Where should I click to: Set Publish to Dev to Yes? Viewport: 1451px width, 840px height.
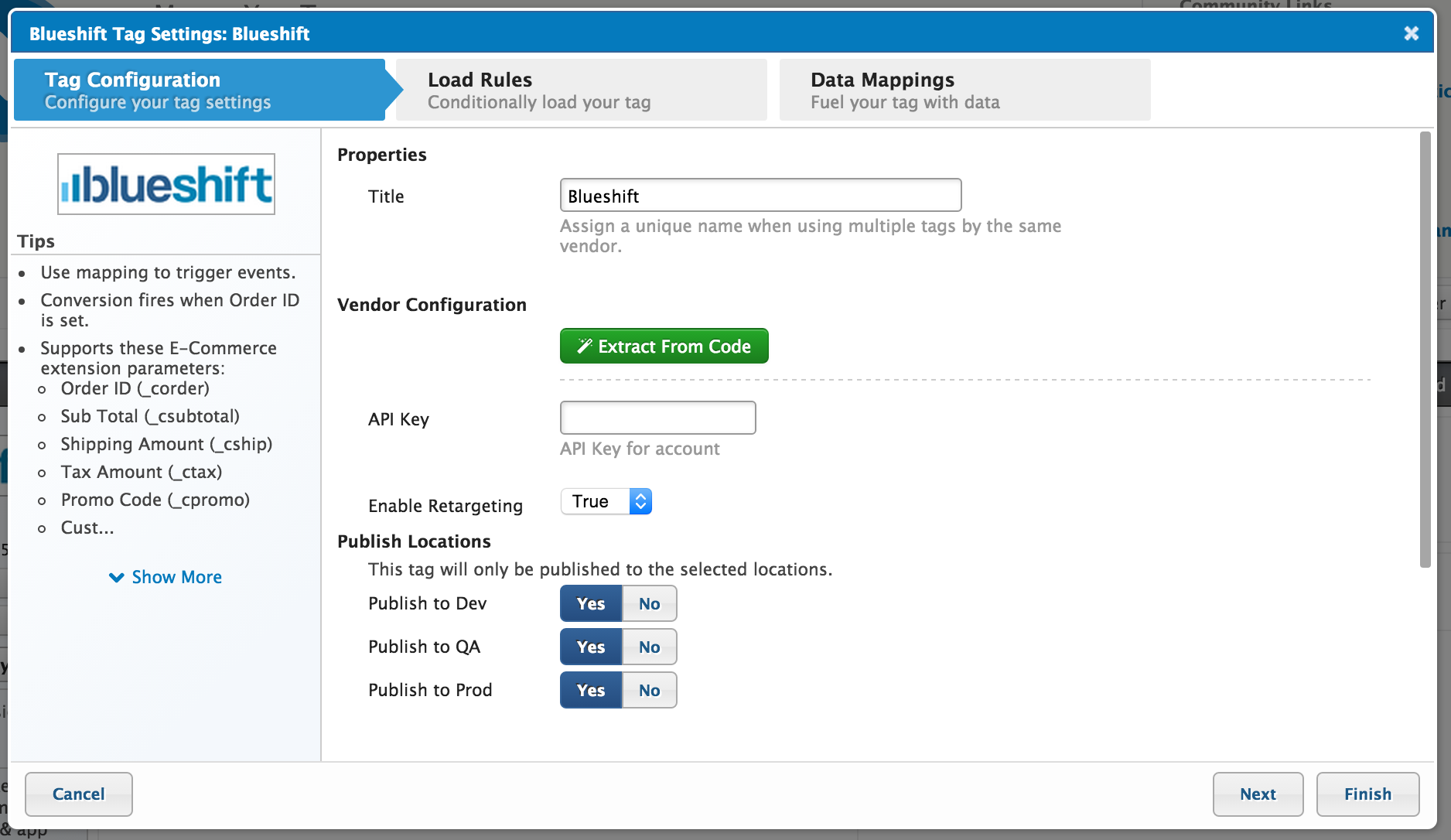pyautogui.click(x=591, y=603)
